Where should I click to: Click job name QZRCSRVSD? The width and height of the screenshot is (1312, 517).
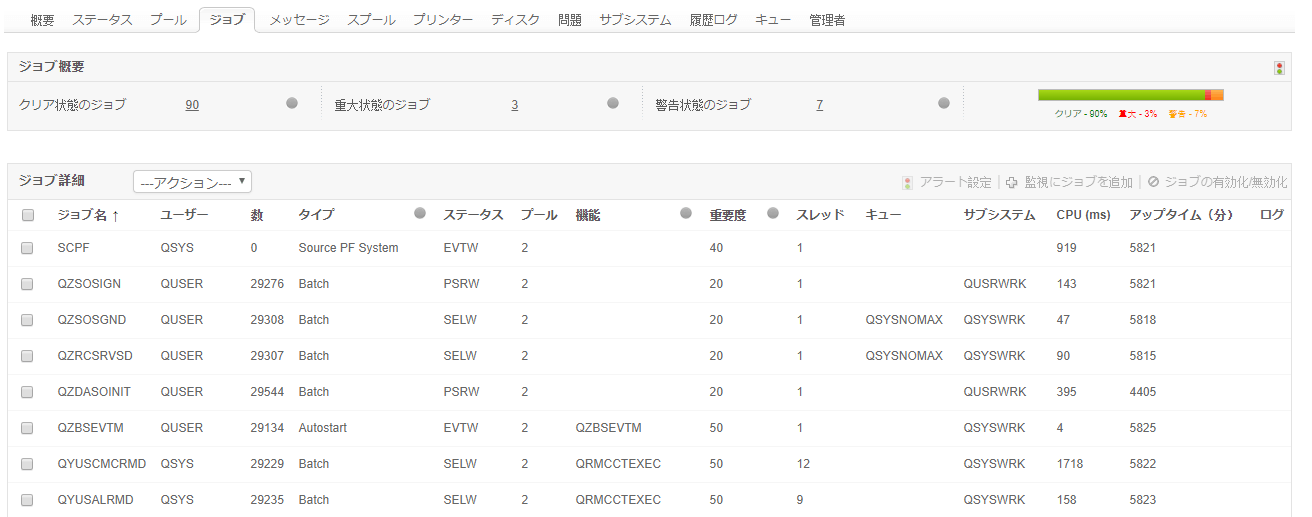coord(95,356)
